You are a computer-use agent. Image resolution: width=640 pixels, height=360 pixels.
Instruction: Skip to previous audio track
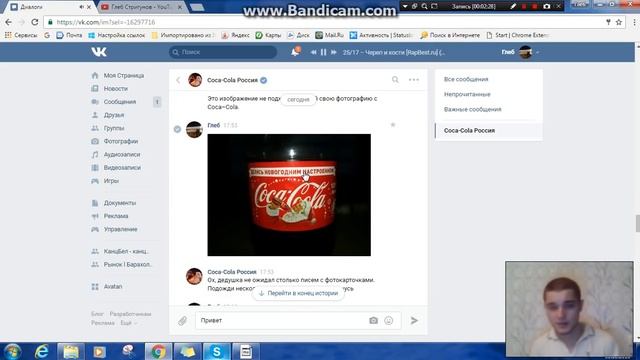click(313, 52)
